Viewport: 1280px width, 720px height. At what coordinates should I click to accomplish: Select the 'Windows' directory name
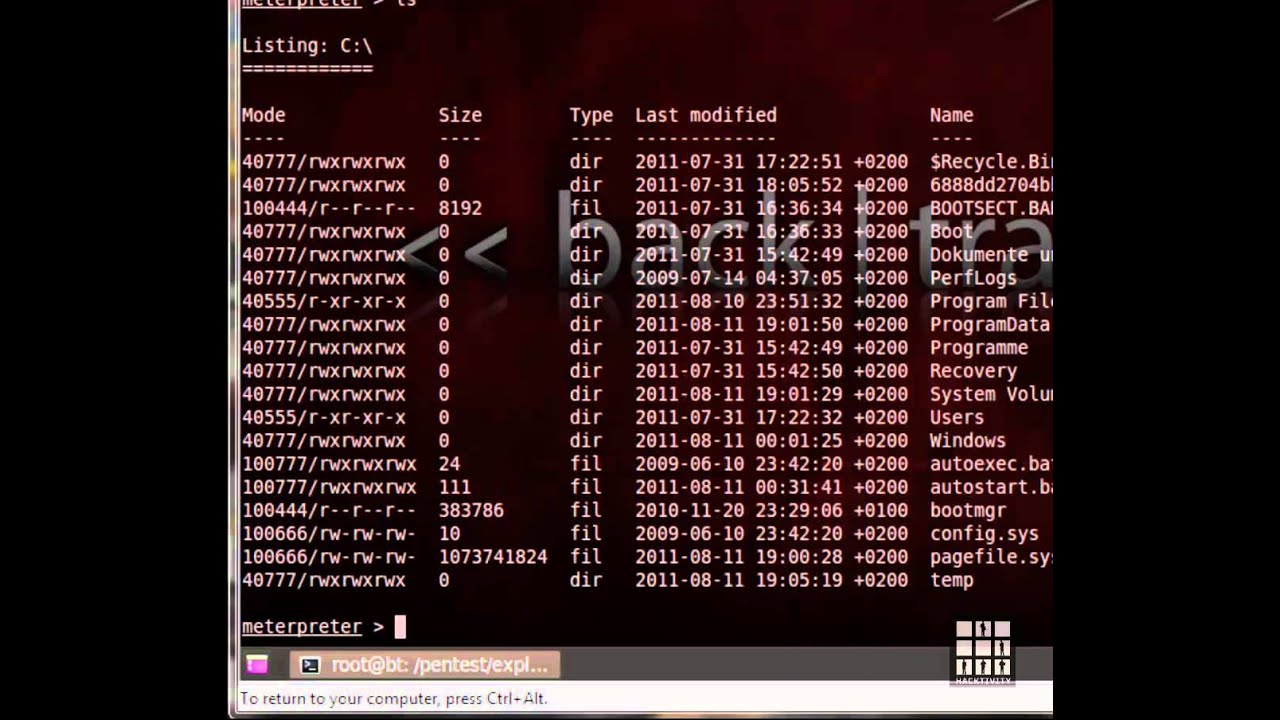tap(968, 441)
